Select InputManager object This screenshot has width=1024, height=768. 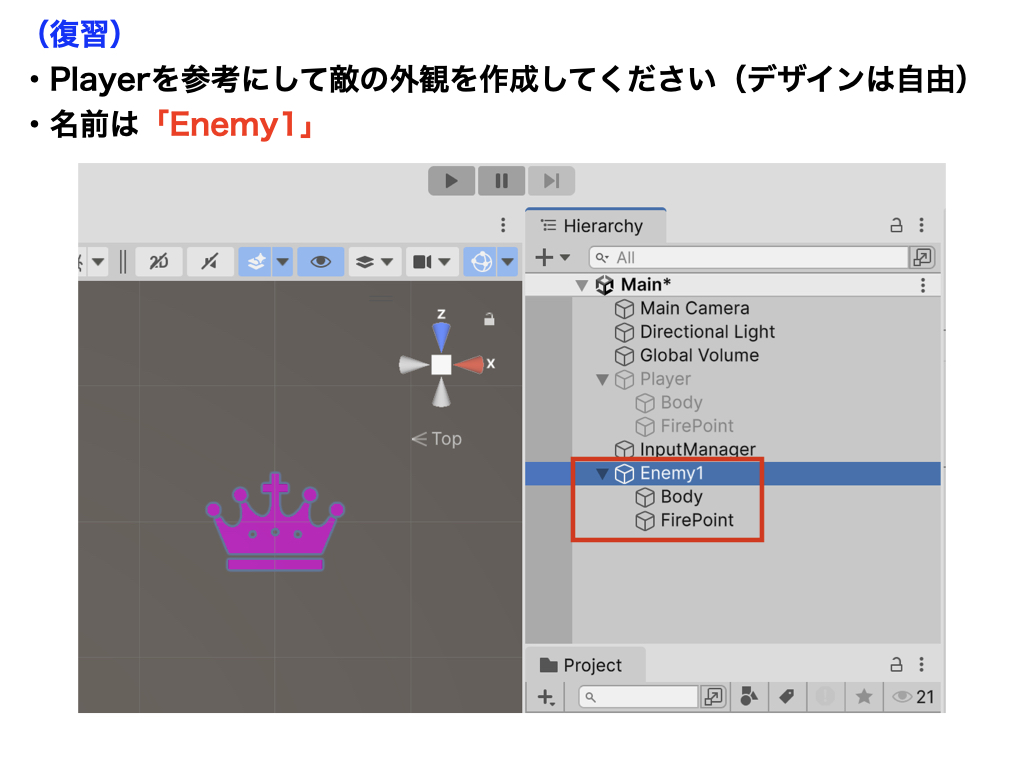pos(697,449)
